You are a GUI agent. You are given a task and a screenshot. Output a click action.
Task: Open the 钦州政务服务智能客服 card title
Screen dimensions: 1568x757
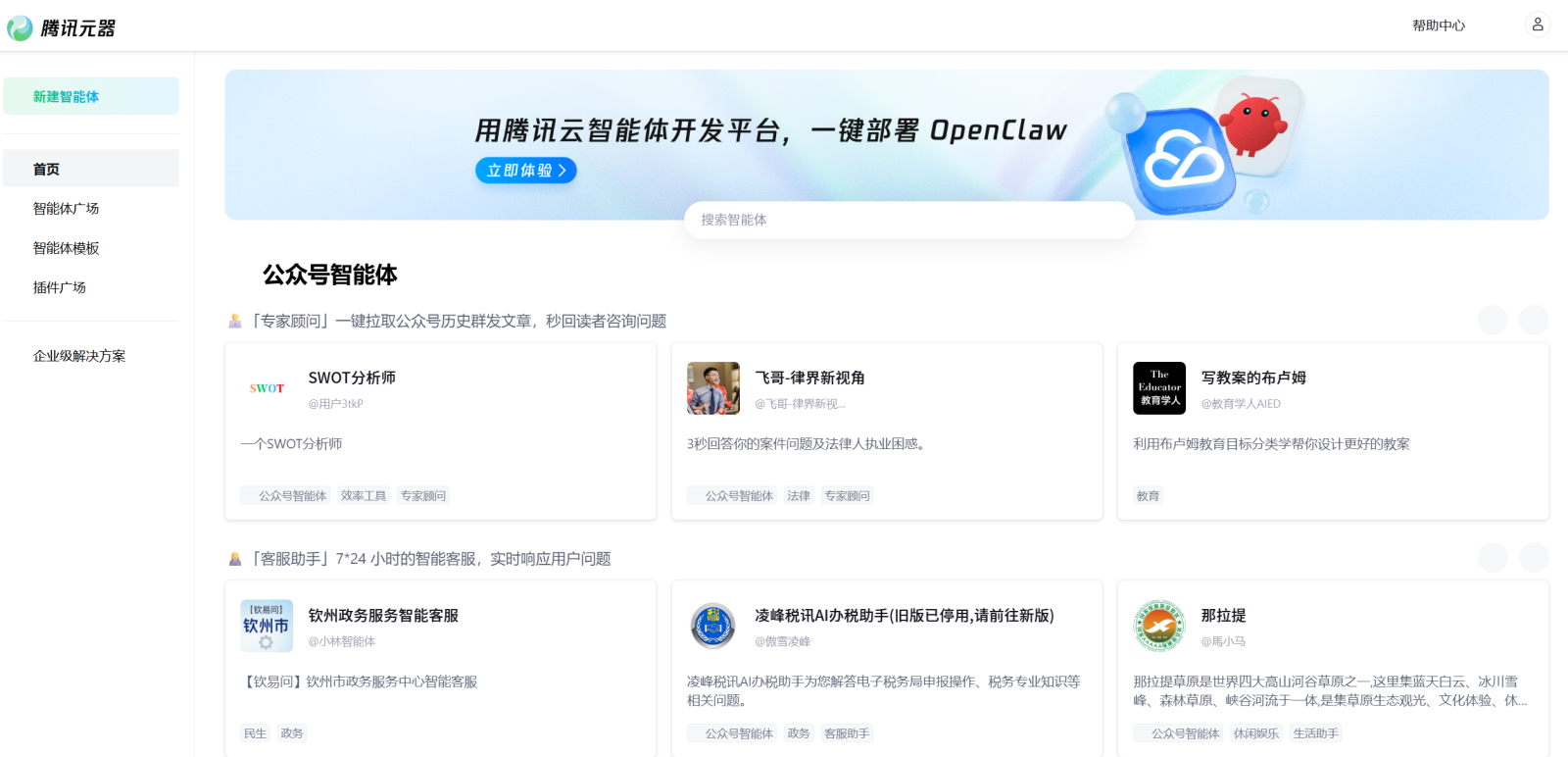383,616
